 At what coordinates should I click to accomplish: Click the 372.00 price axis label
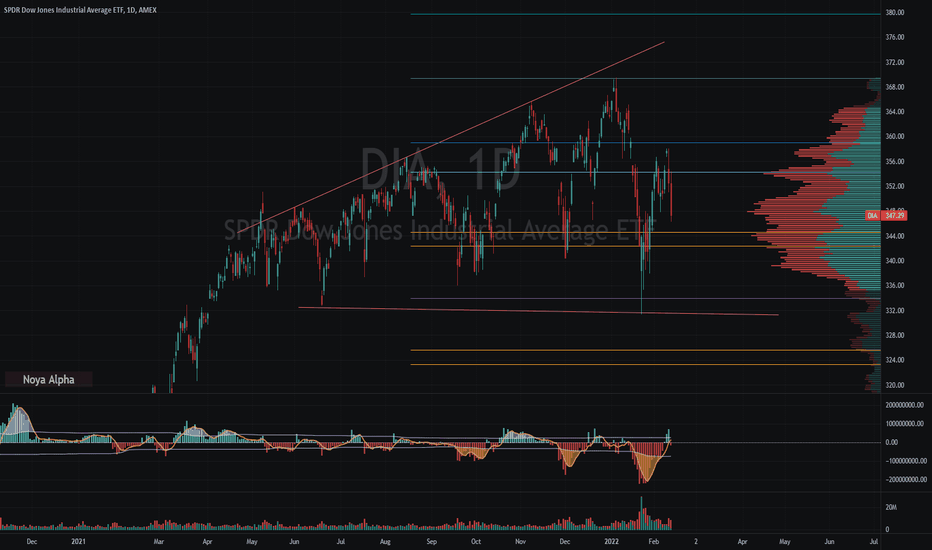[895, 62]
